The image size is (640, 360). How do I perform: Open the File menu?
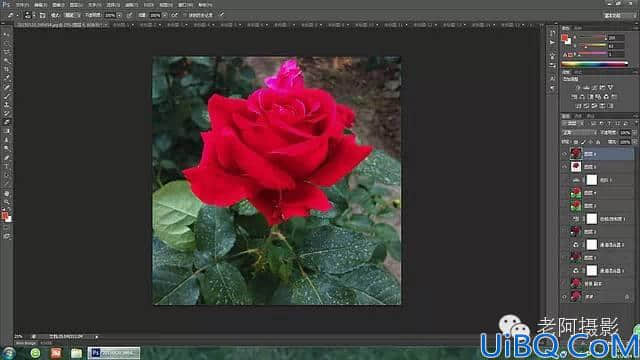coord(22,5)
